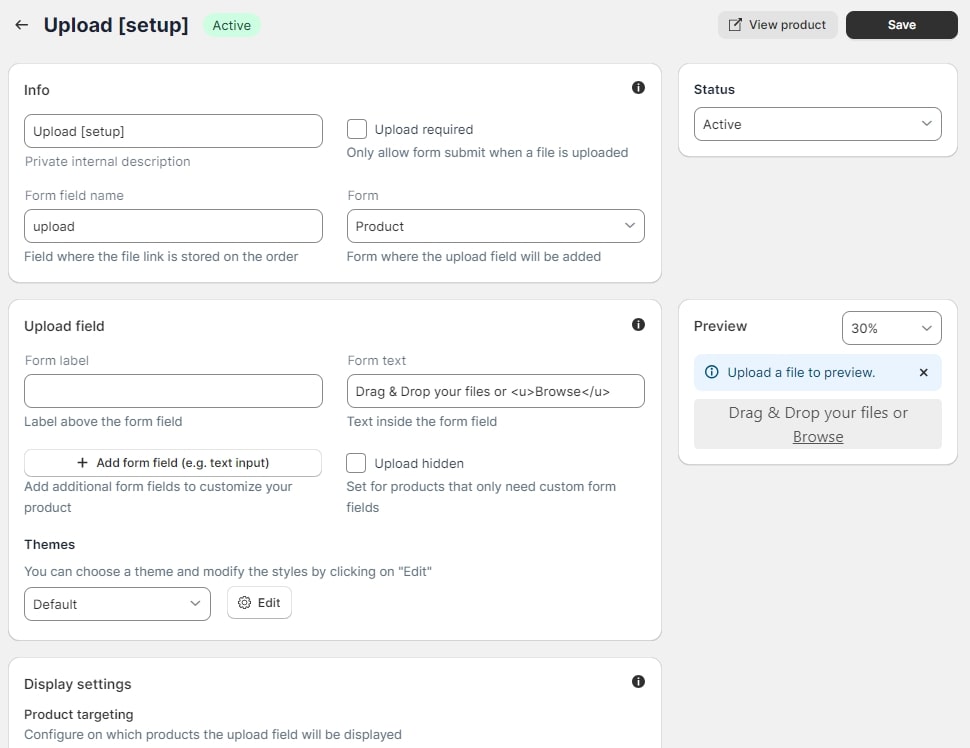Click the info icon in the preview banner

712,372
